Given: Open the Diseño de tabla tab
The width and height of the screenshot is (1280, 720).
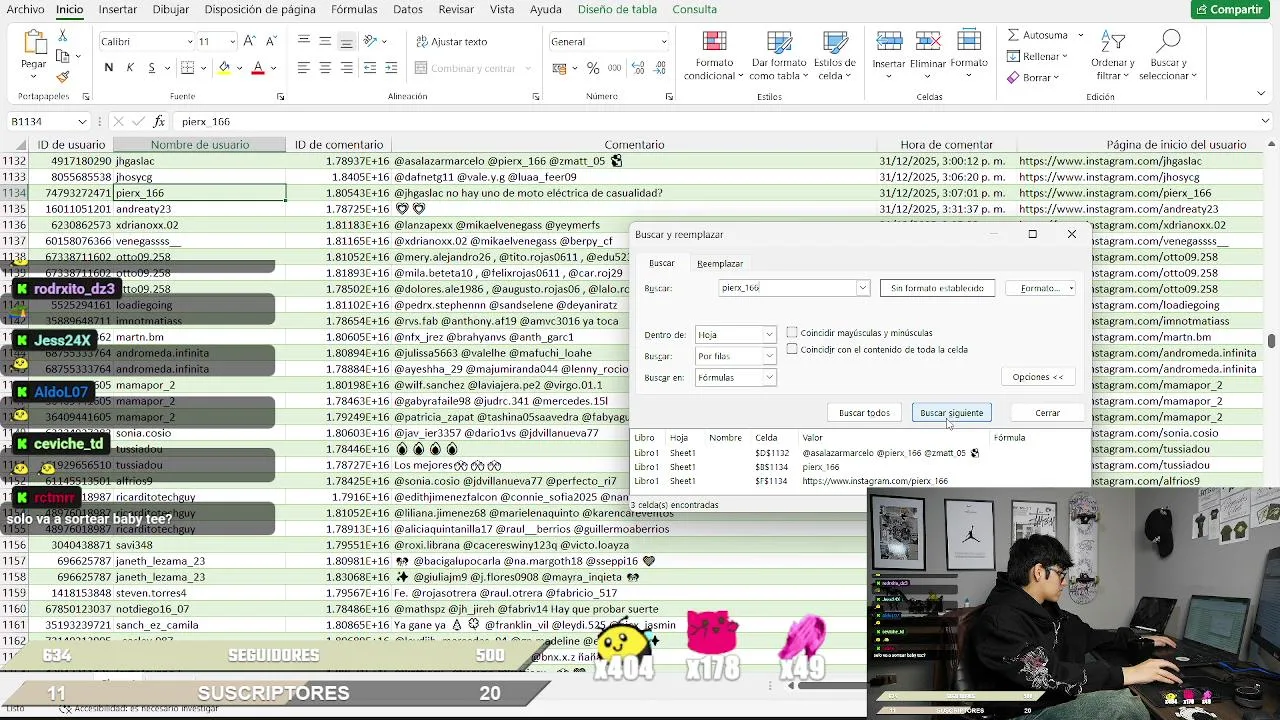Looking at the screenshot, I should pyautogui.click(x=617, y=9).
